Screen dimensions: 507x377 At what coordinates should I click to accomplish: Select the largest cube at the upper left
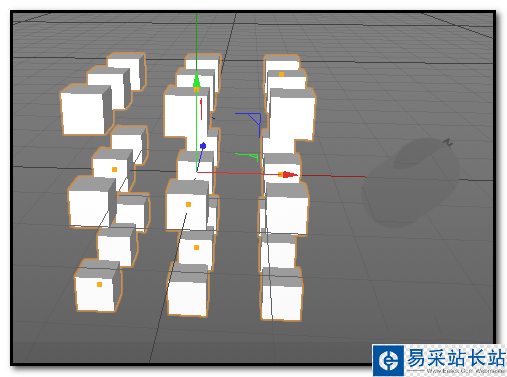click(86, 110)
